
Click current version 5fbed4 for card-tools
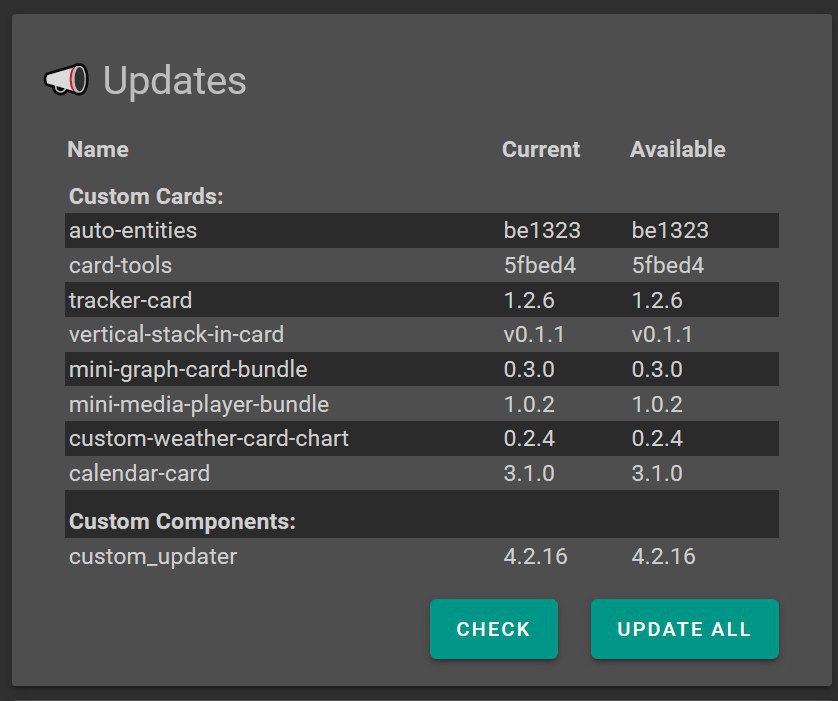540,265
